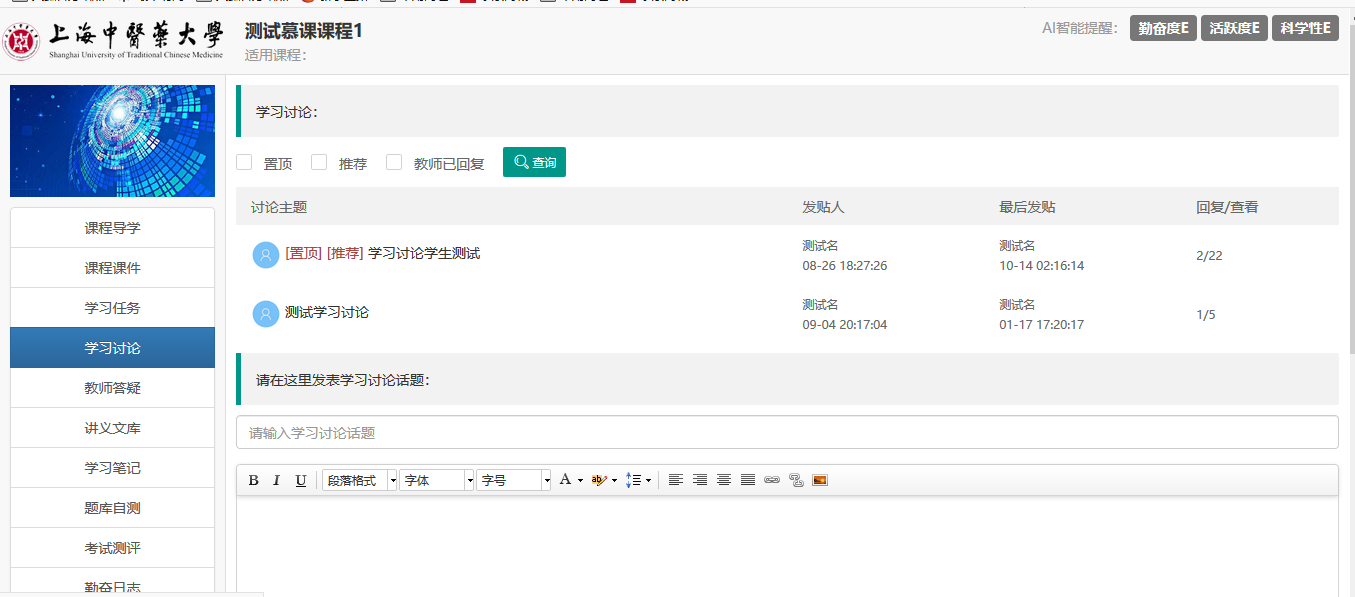The image size is (1355, 597).
Task: Align text left in the editor
Action: pos(676,480)
